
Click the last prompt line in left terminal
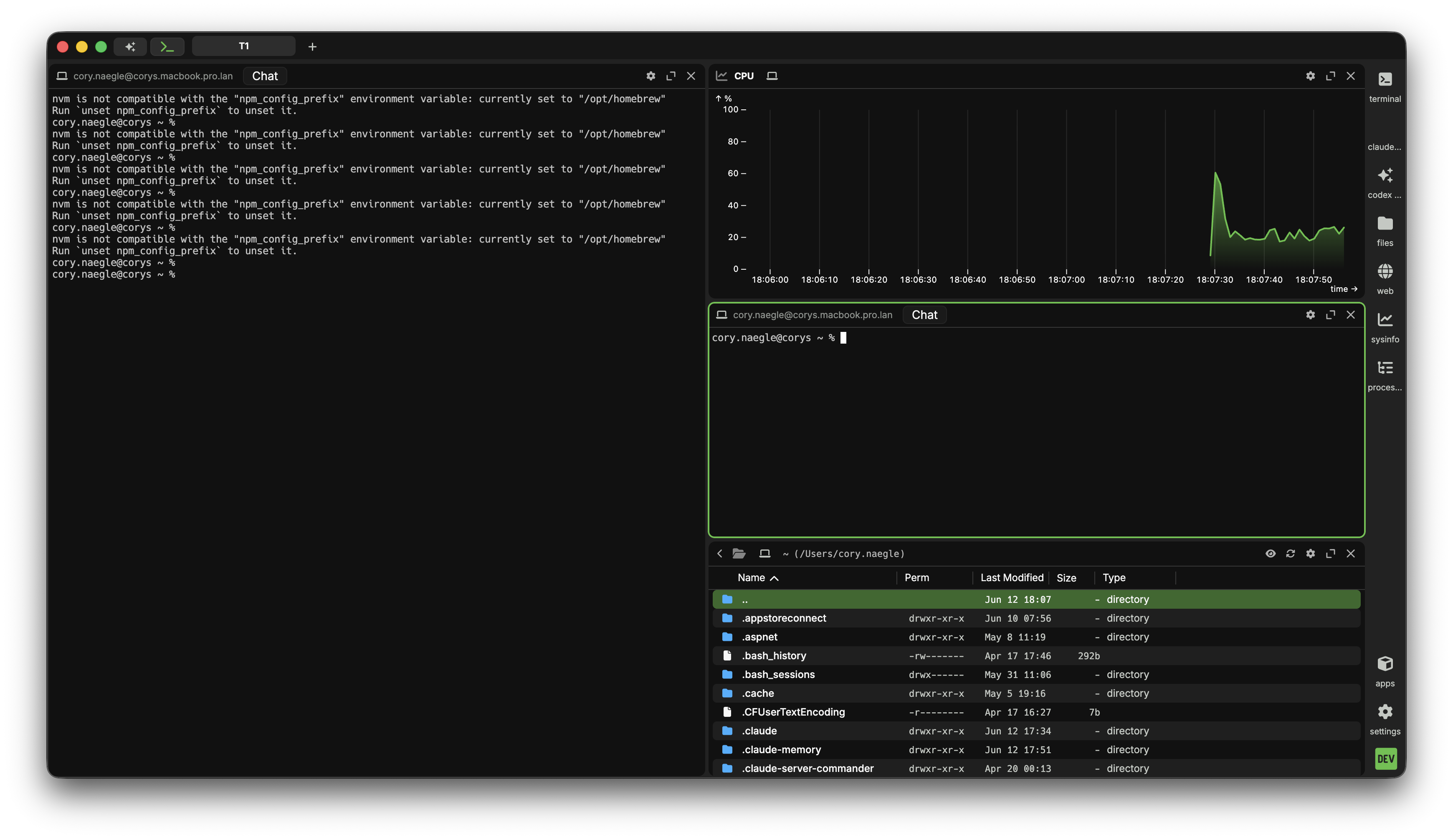pyautogui.click(x=114, y=274)
